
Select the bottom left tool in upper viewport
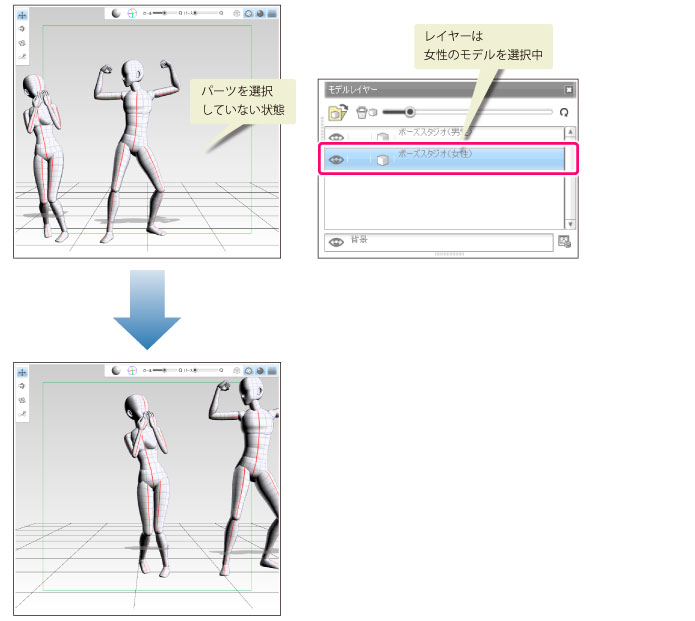(22, 56)
